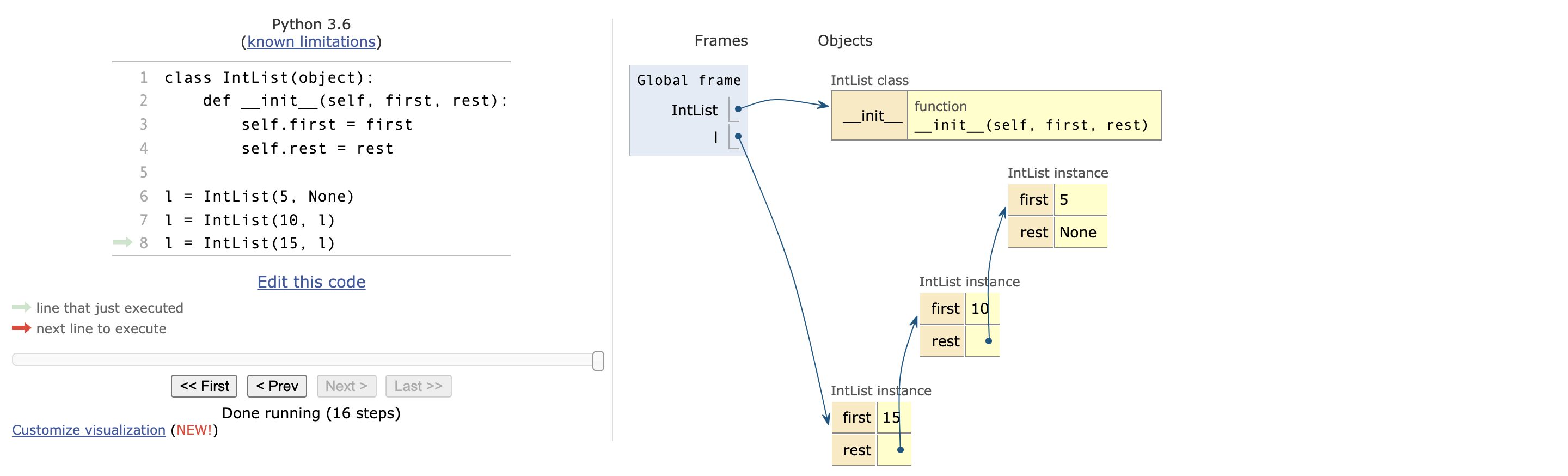Click the disabled Last >> button
This screenshot has width=1568, height=476.
coord(418,386)
